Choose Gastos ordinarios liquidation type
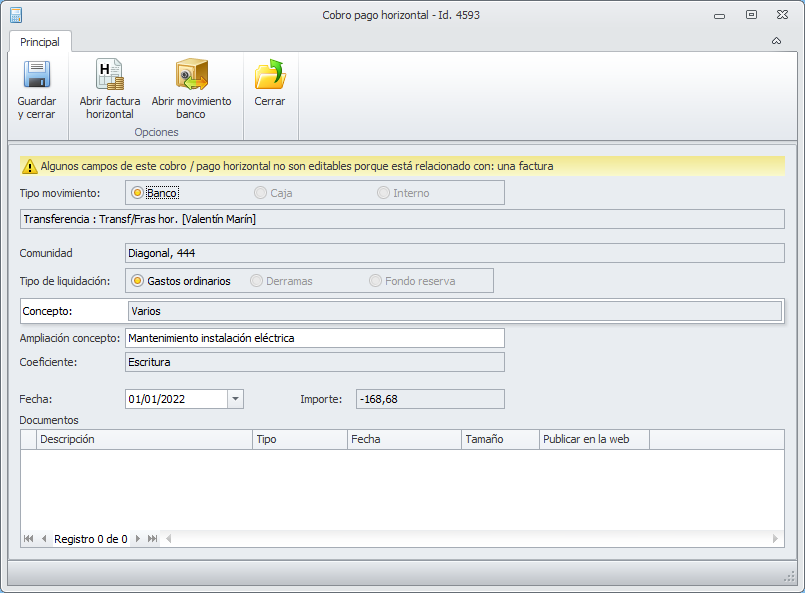This screenshot has height=593, width=805. 138,281
